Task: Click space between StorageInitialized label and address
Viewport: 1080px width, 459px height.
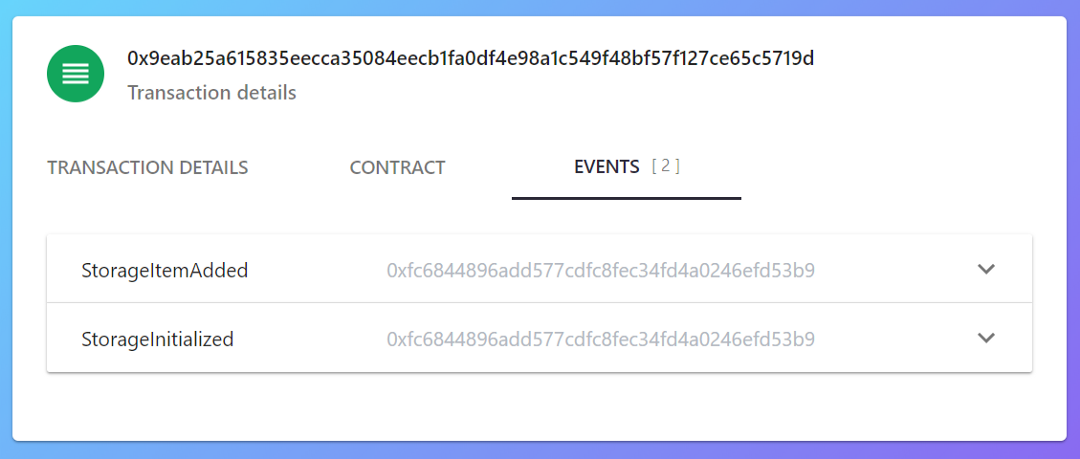Action: (x=310, y=339)
